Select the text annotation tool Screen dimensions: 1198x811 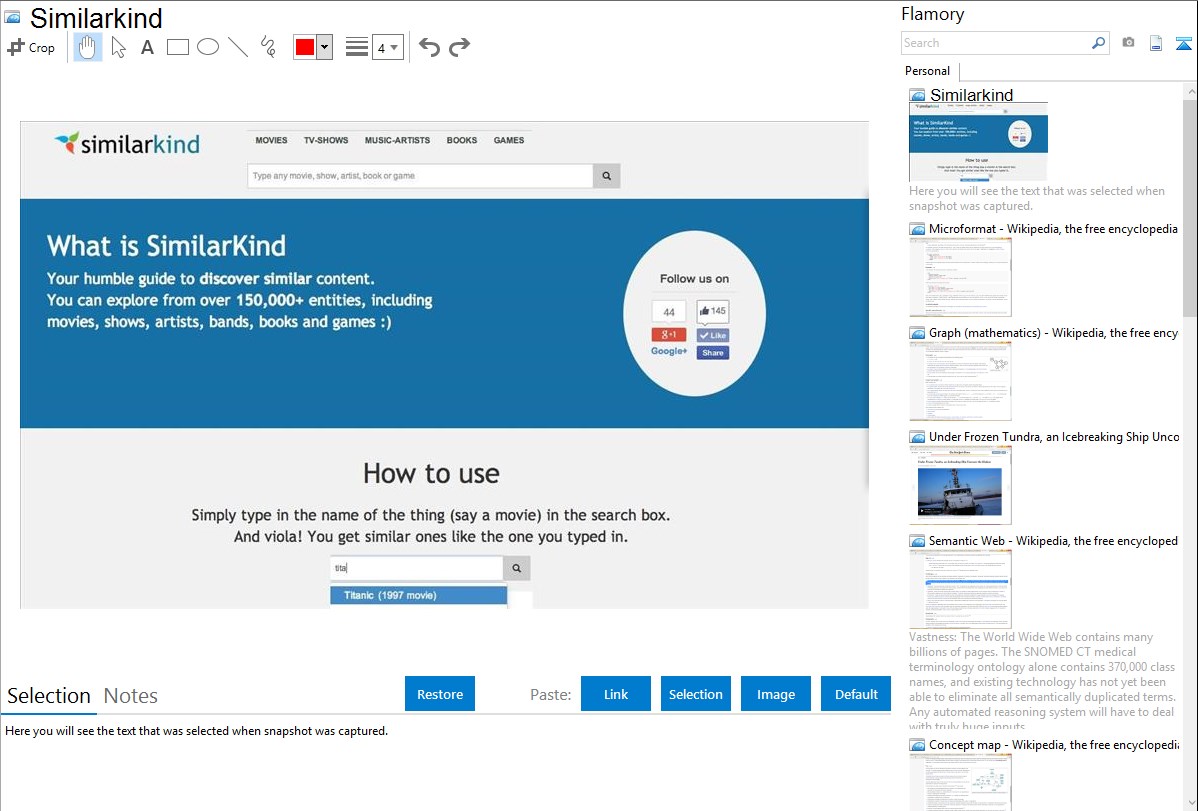pos(147,47)
